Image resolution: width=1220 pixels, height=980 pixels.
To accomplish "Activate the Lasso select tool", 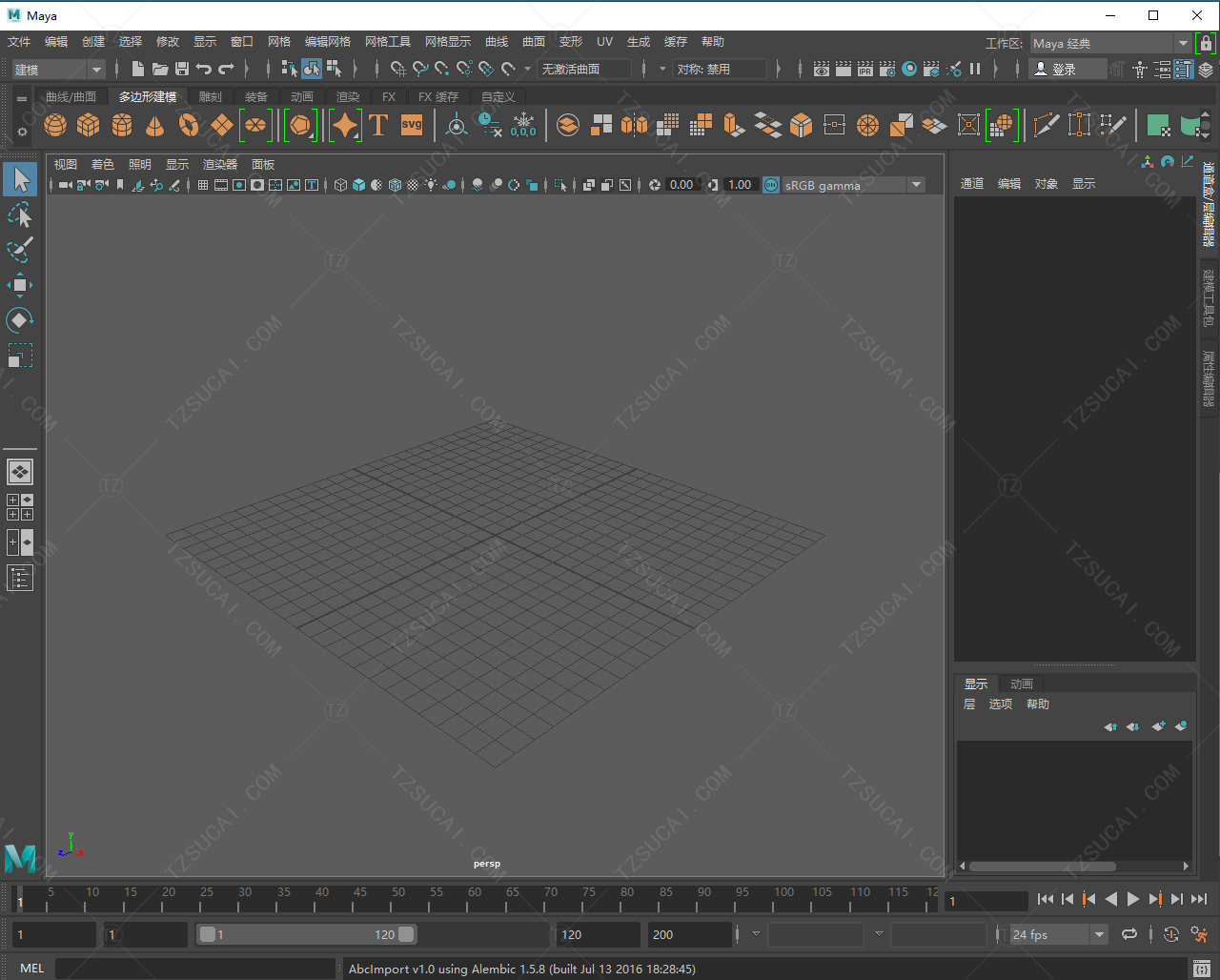I will point(20,215).
